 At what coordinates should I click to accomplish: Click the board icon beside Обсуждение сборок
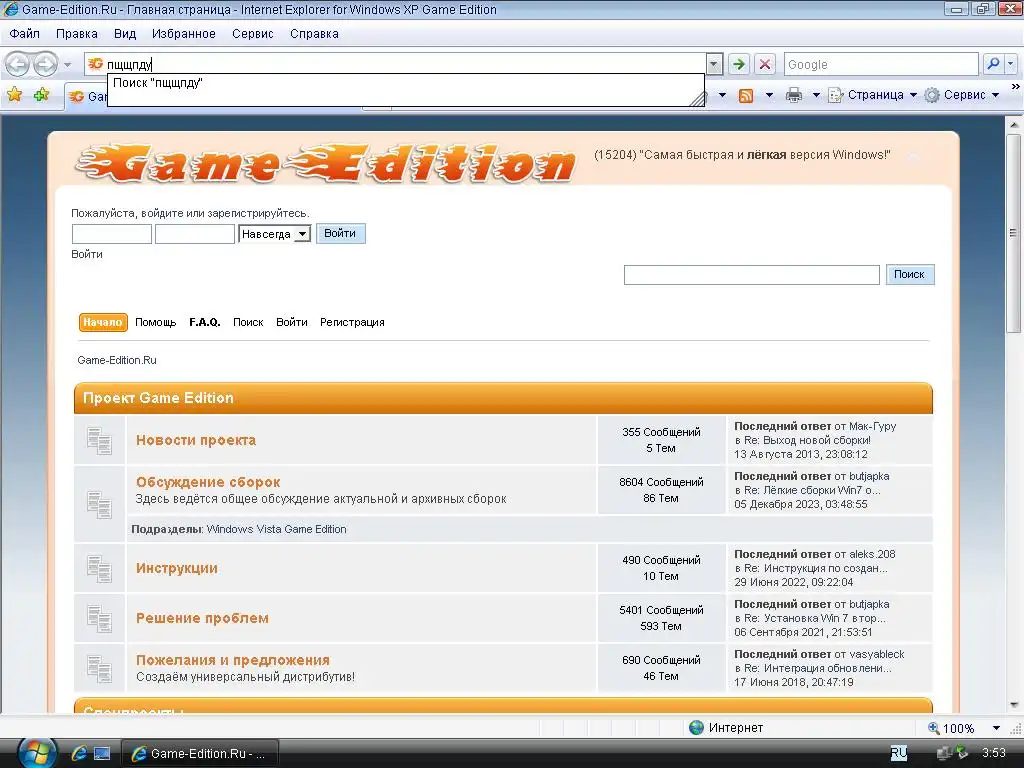pyautogui.click(x=99, y=504)
